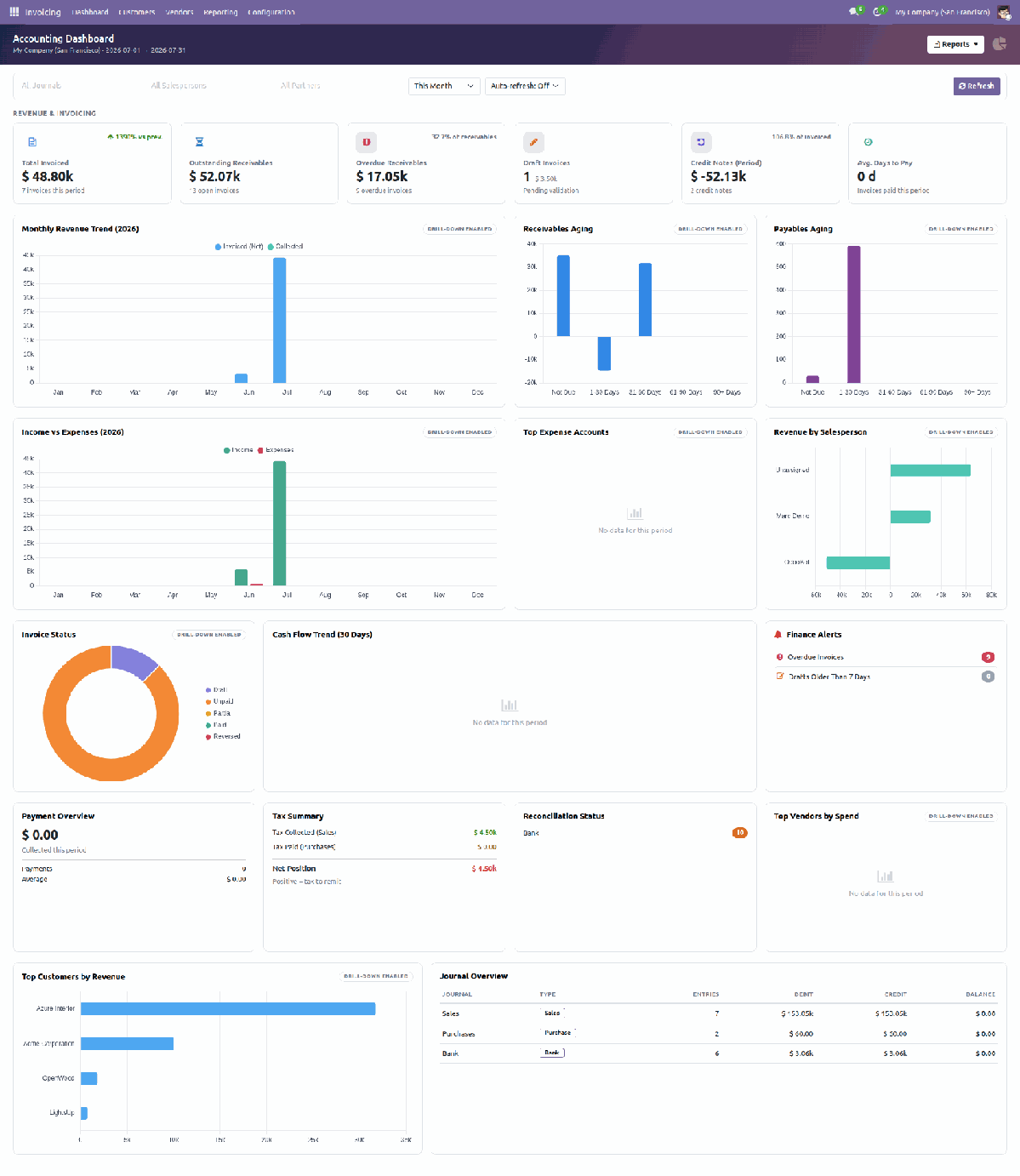Open the Configuration menu
The height and width of the screenshot is (1176, 1020).
click(x=271, y=12)
